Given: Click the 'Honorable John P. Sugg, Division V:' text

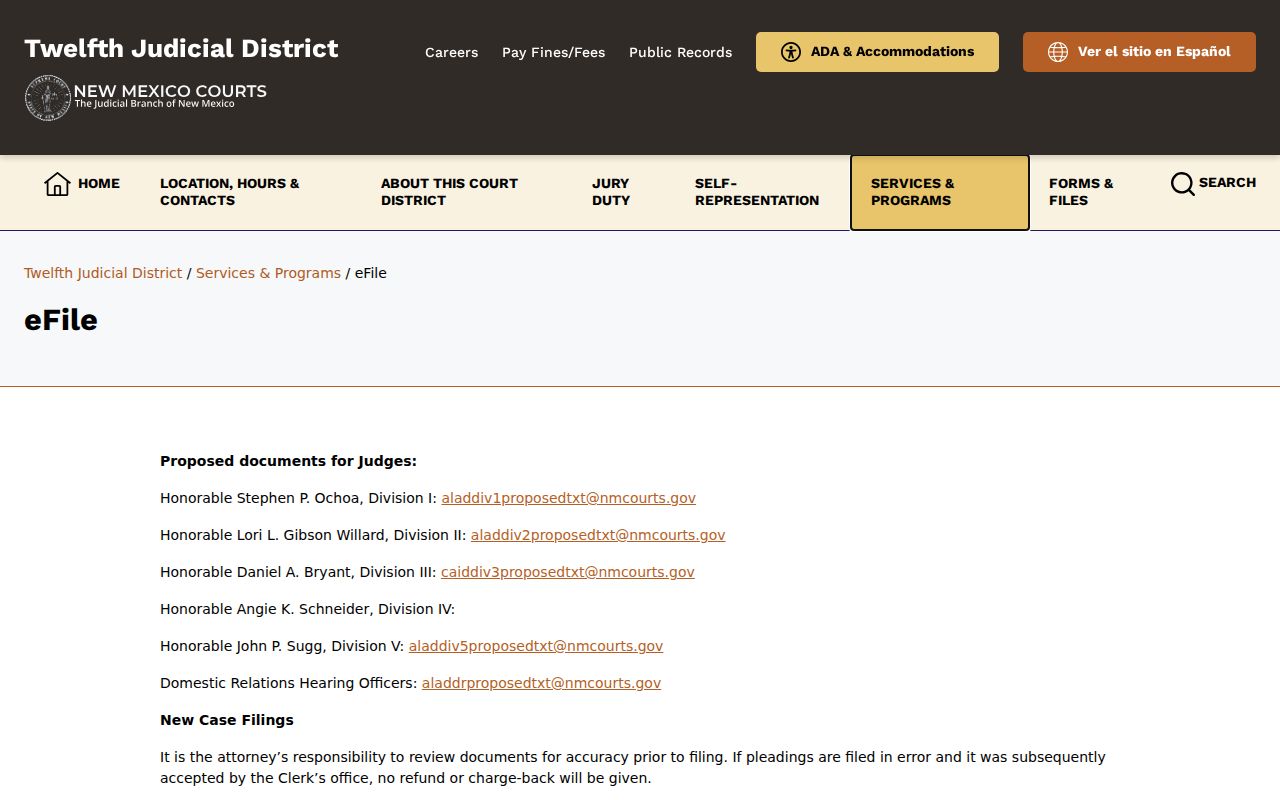Looking at the screenshot, I should 282,646.
